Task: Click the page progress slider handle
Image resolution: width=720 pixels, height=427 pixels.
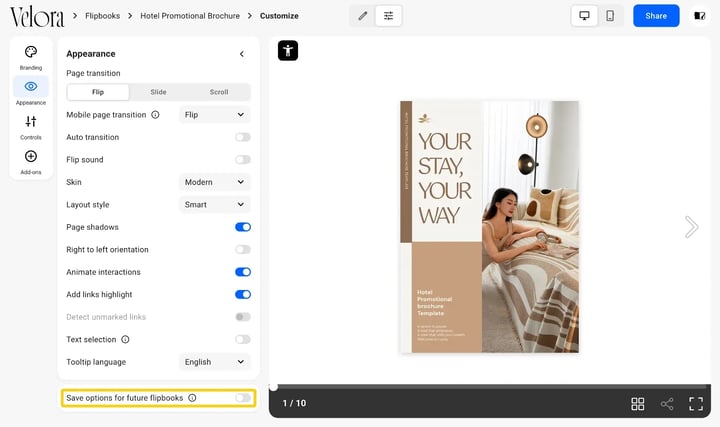Action: click(273, 387)
